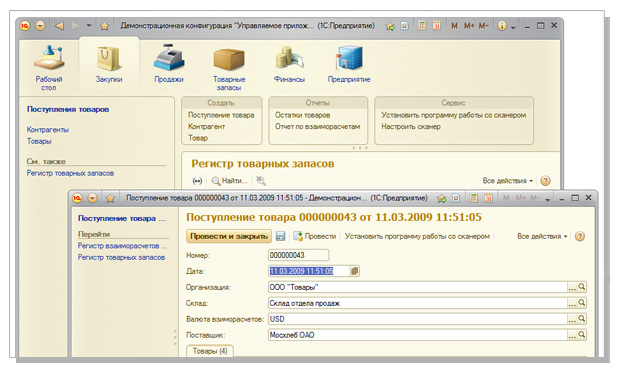Image resolution: width=619 pixels, height=373 pixels.
Task: Open Регистр взаиморасчетов in document Перейти panel
Action: (122, 246)
